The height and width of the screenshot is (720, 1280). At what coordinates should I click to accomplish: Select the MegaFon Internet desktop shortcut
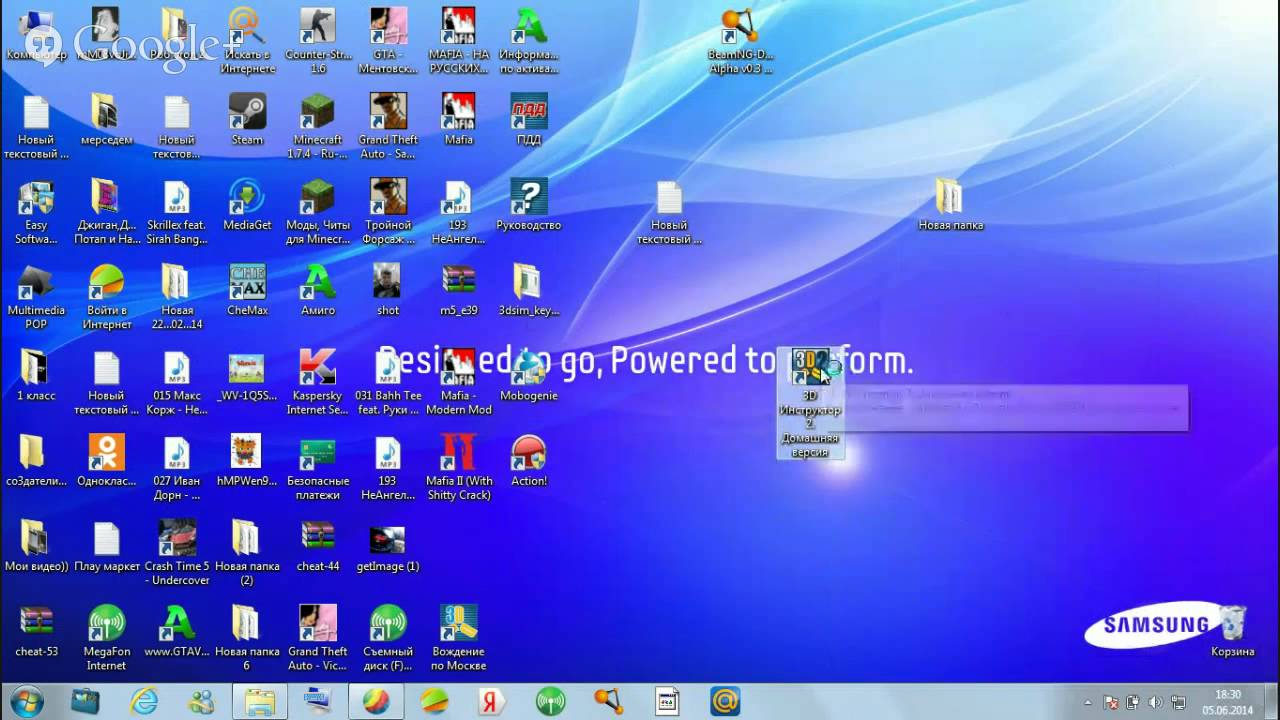(106, 637)
